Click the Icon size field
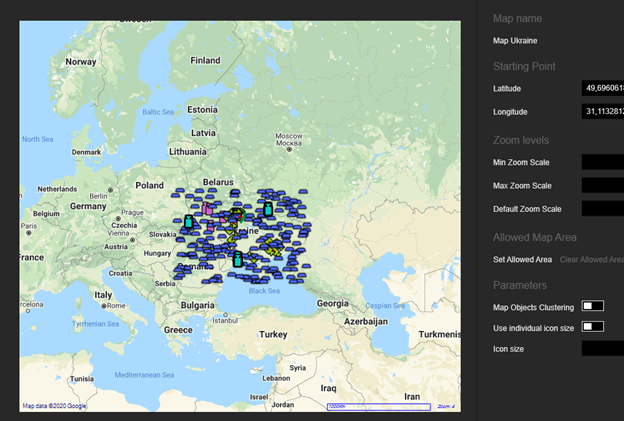Image resolution: width=624 pixels, height=421 pixels. pos(603,348)
